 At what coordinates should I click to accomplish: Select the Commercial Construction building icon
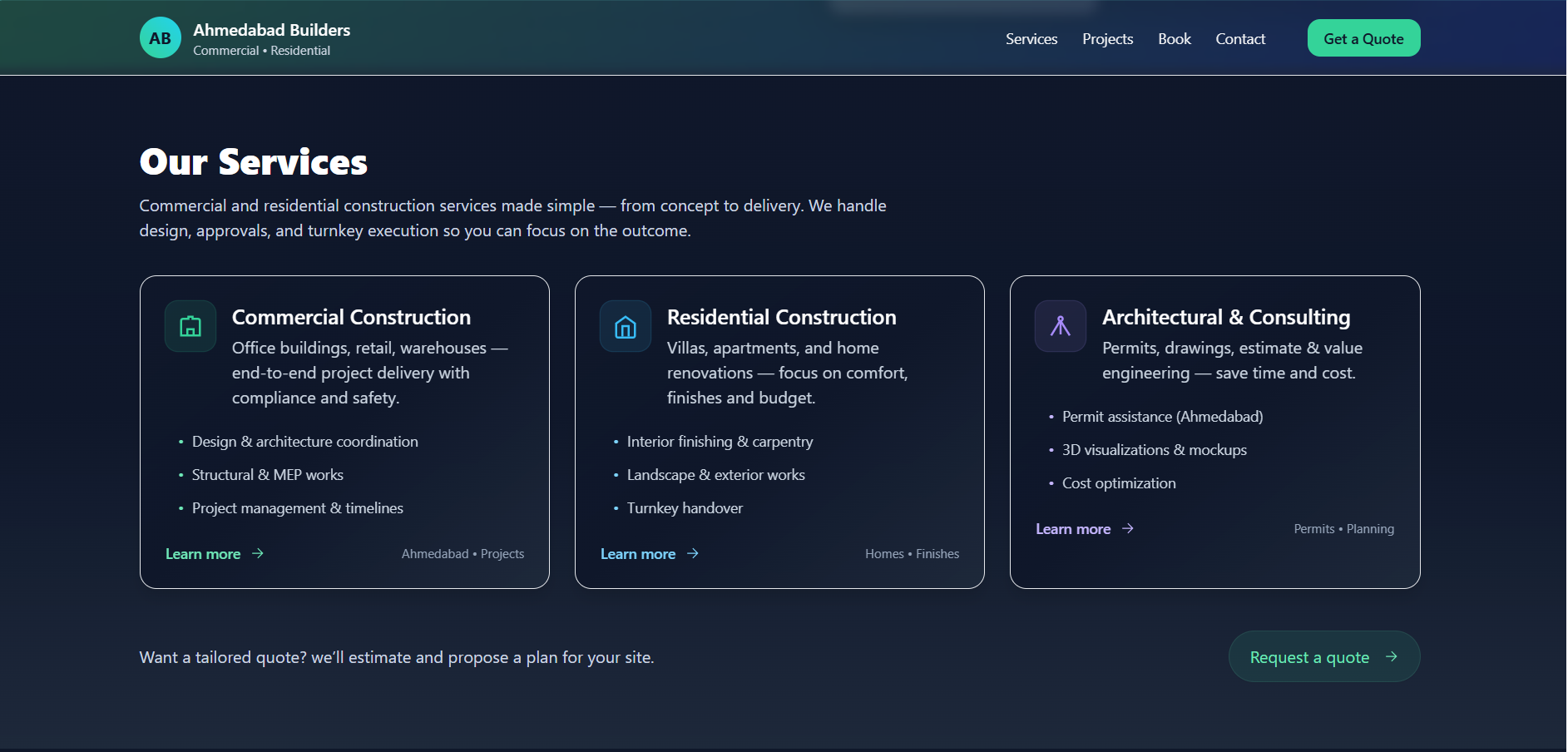[x=190, y=325]
